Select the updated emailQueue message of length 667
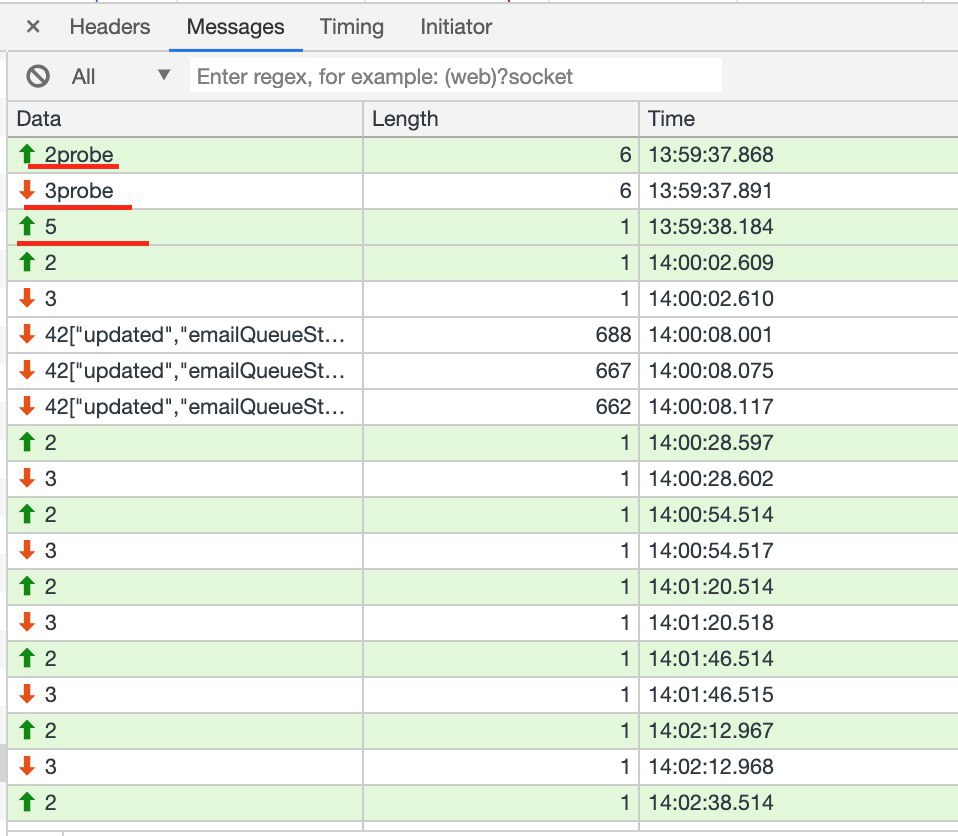This screenshot has height=836, width=958. click(483, 371)
